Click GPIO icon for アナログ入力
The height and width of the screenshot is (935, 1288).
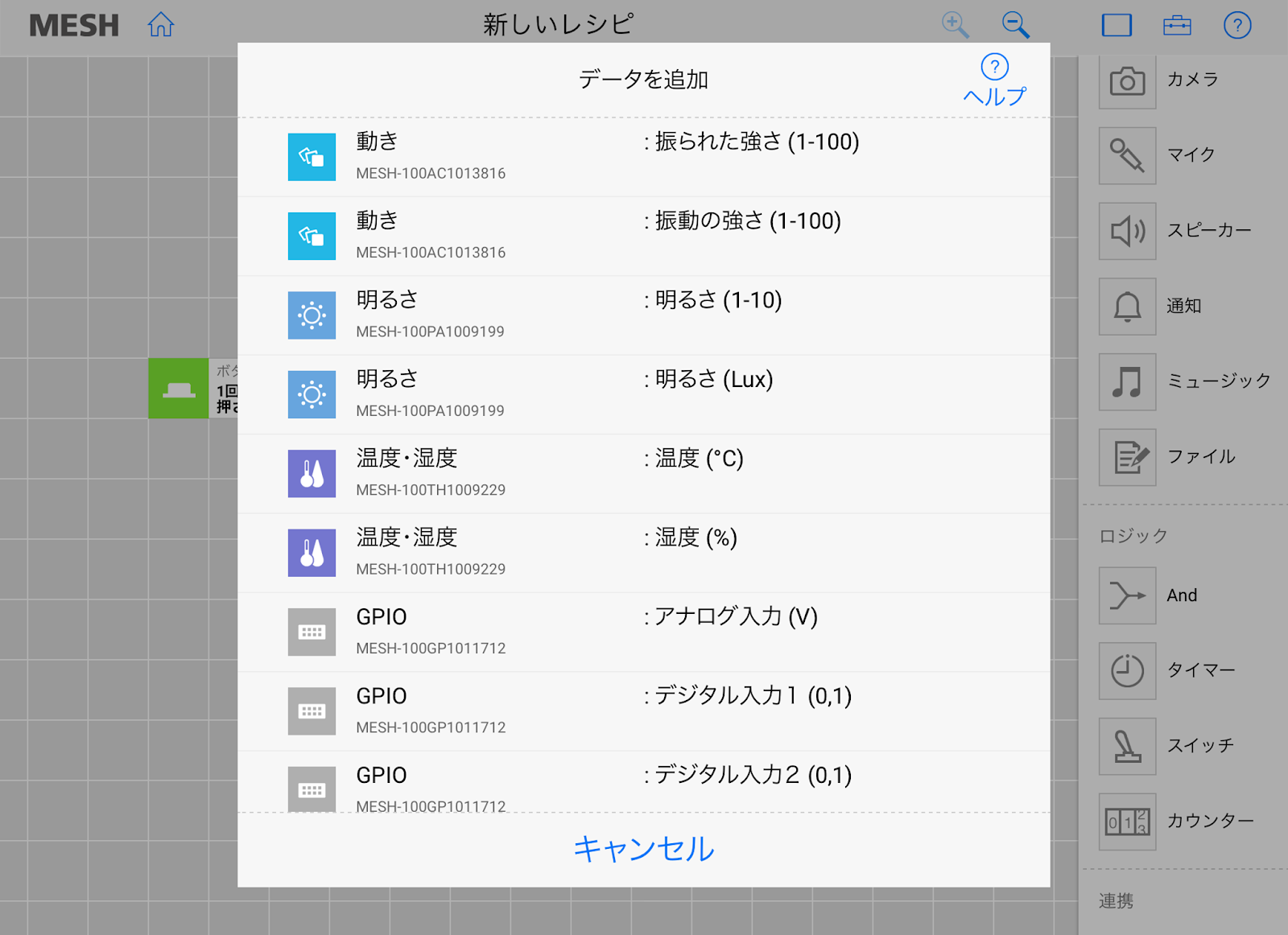pos(312,632)
